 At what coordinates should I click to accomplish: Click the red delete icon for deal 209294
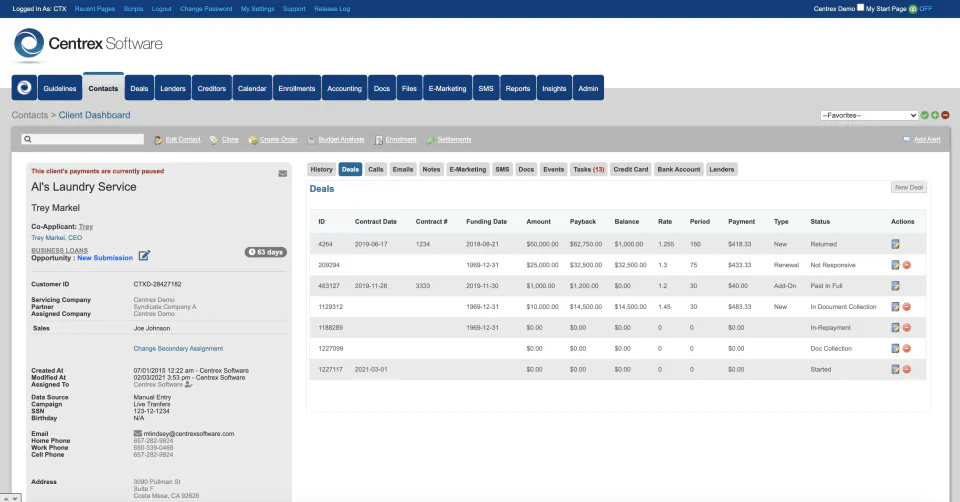click(x=907, y=265)
